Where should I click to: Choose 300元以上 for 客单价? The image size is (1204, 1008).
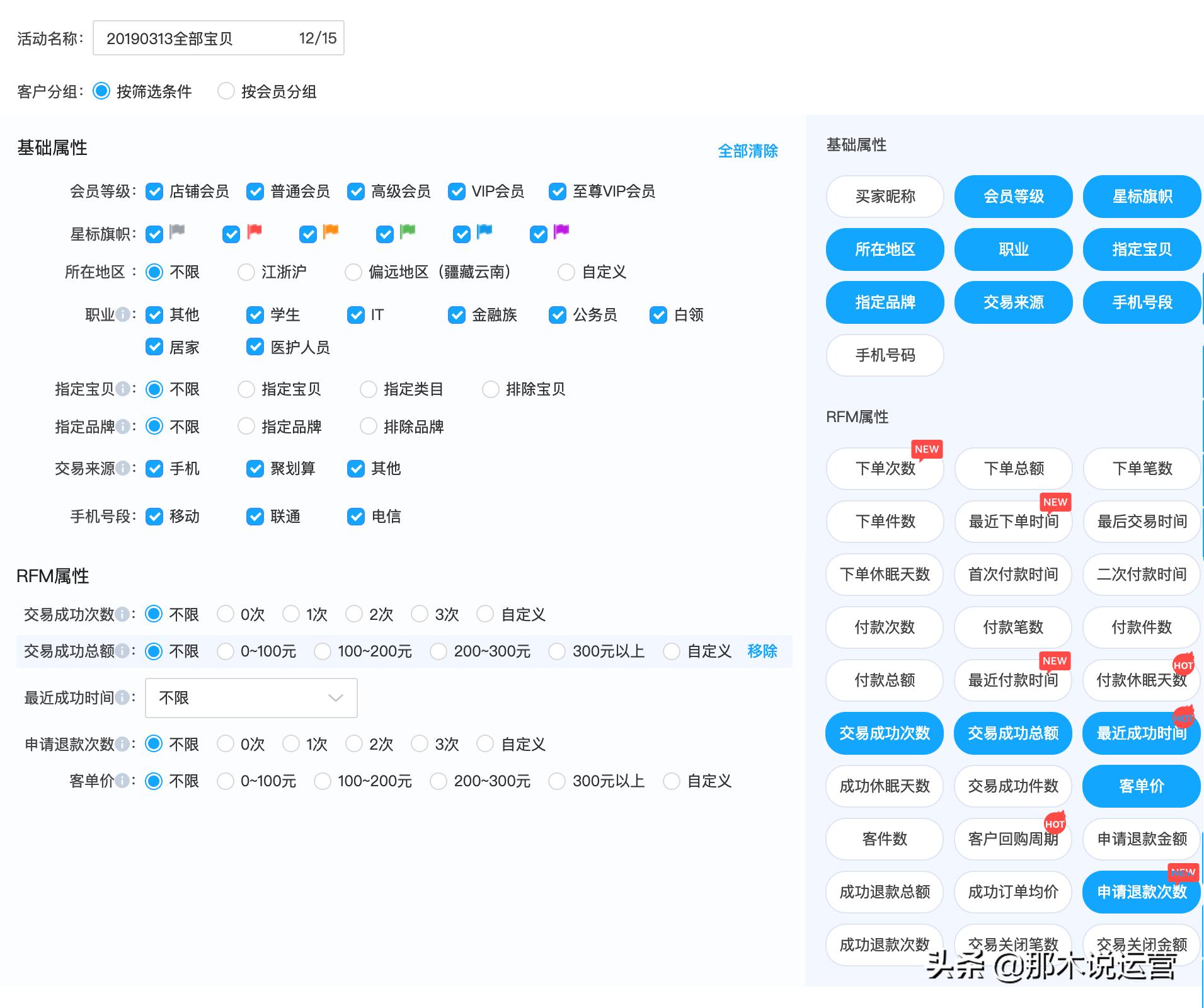556,781
